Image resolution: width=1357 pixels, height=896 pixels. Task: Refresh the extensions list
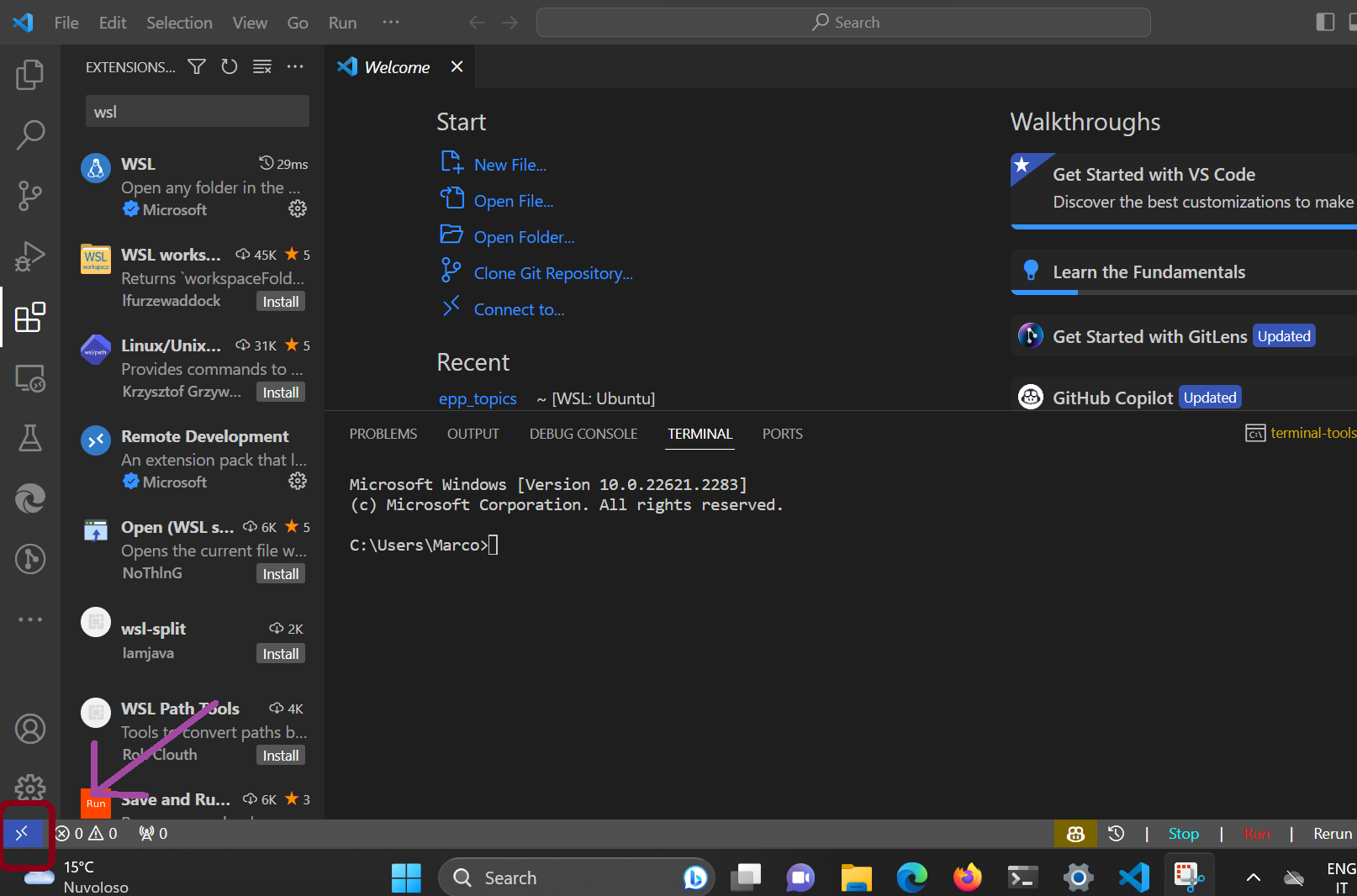(x=230, y=66)
